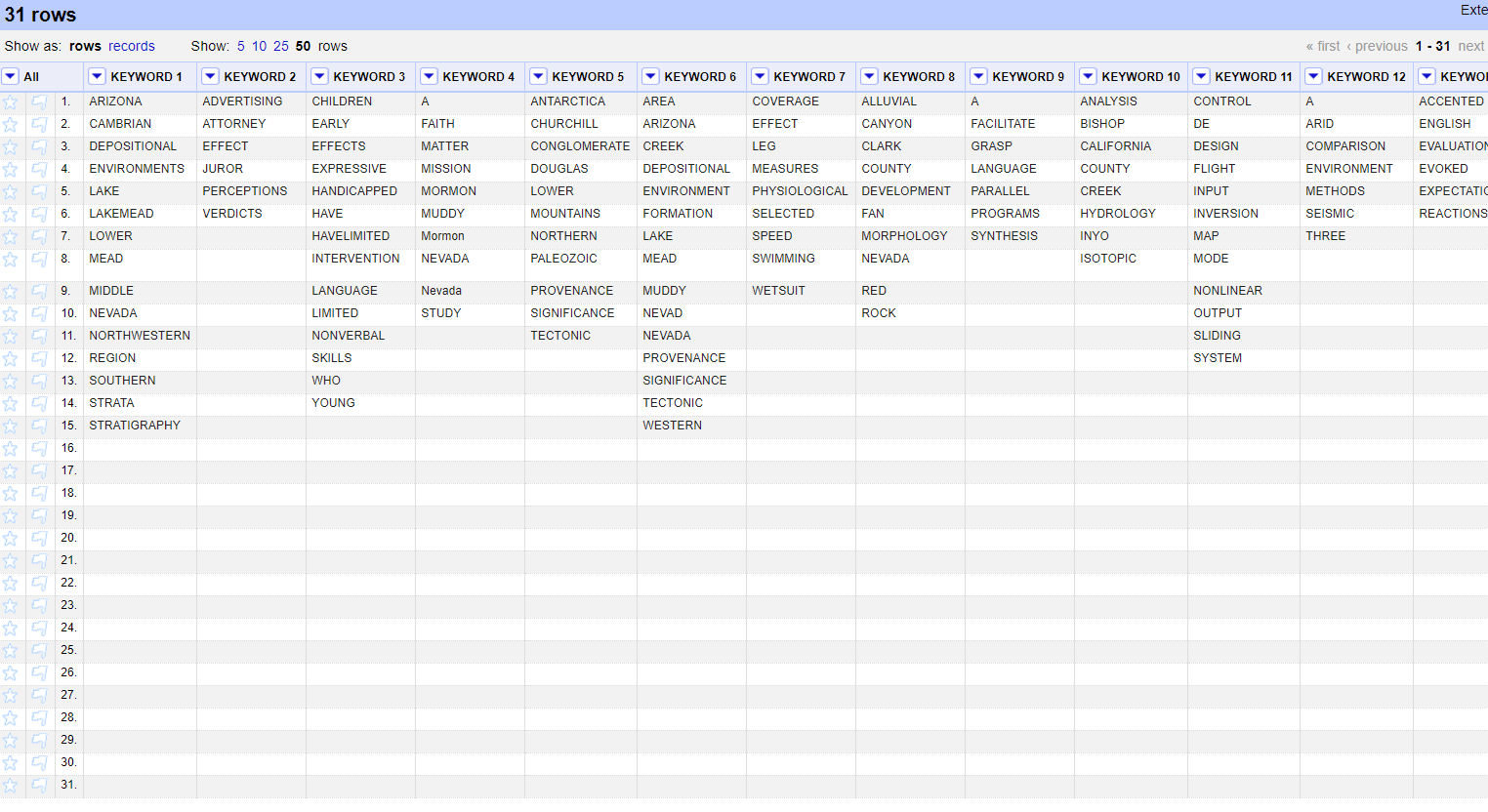
Task: Open KEYWORD 5 column dropdown
Action: pyautogui.click(x=538, y=76)
